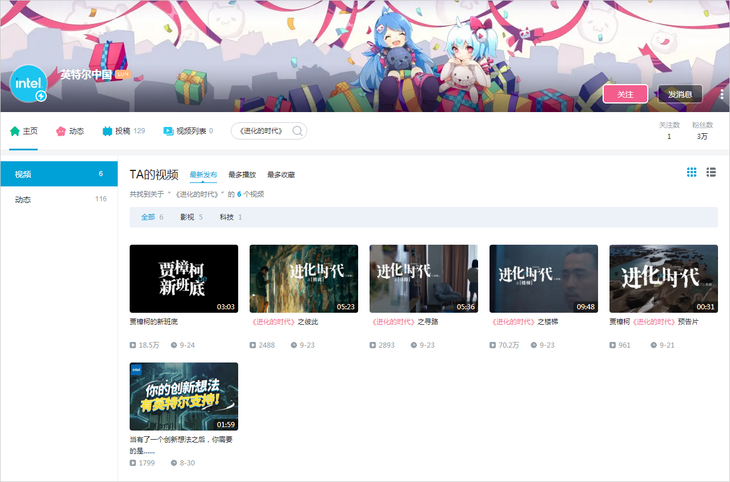Screen dimensions: 730x482
Task: Sort by 最多收藏
Action: click(281, 175)
